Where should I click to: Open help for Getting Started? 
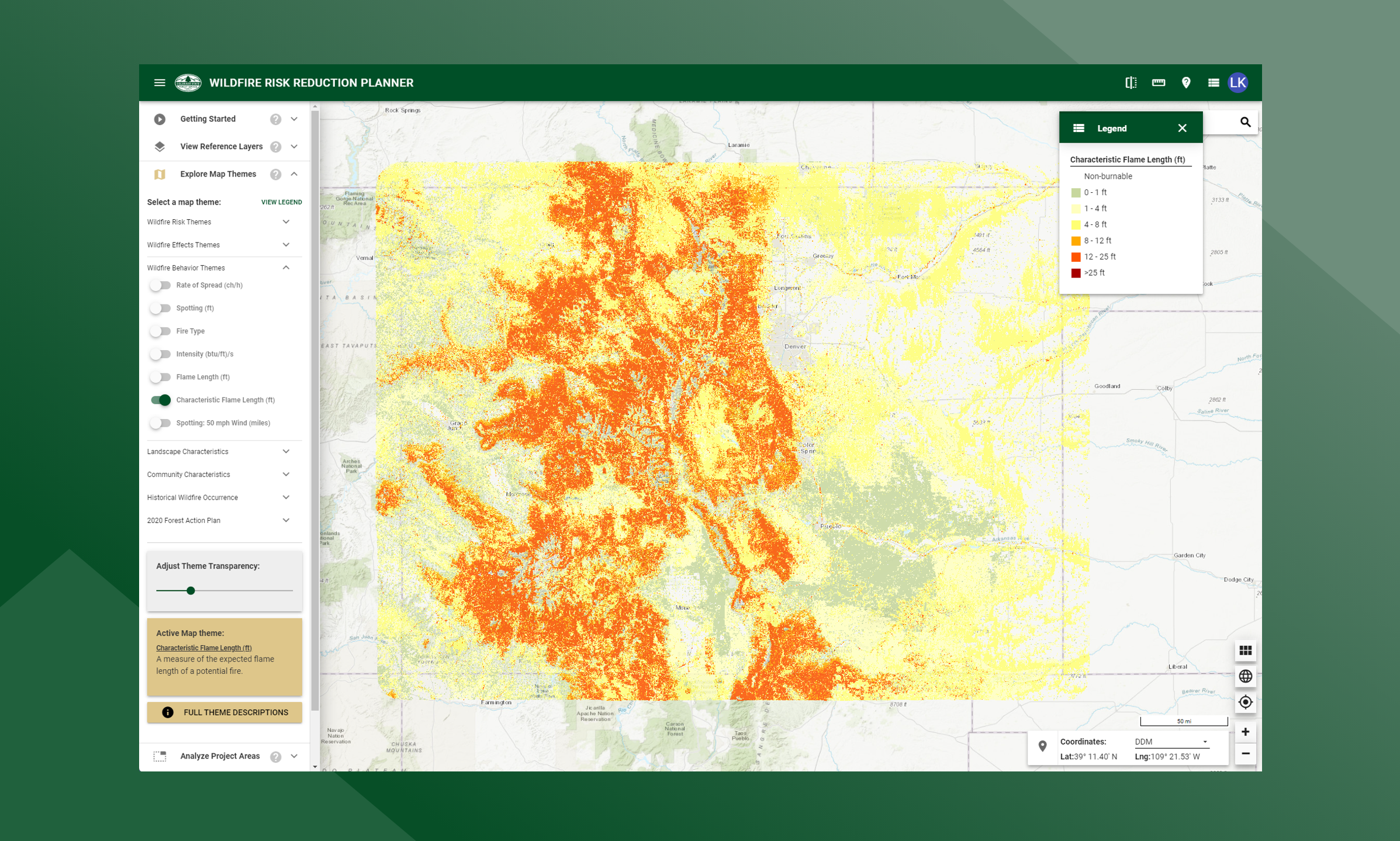275,119
